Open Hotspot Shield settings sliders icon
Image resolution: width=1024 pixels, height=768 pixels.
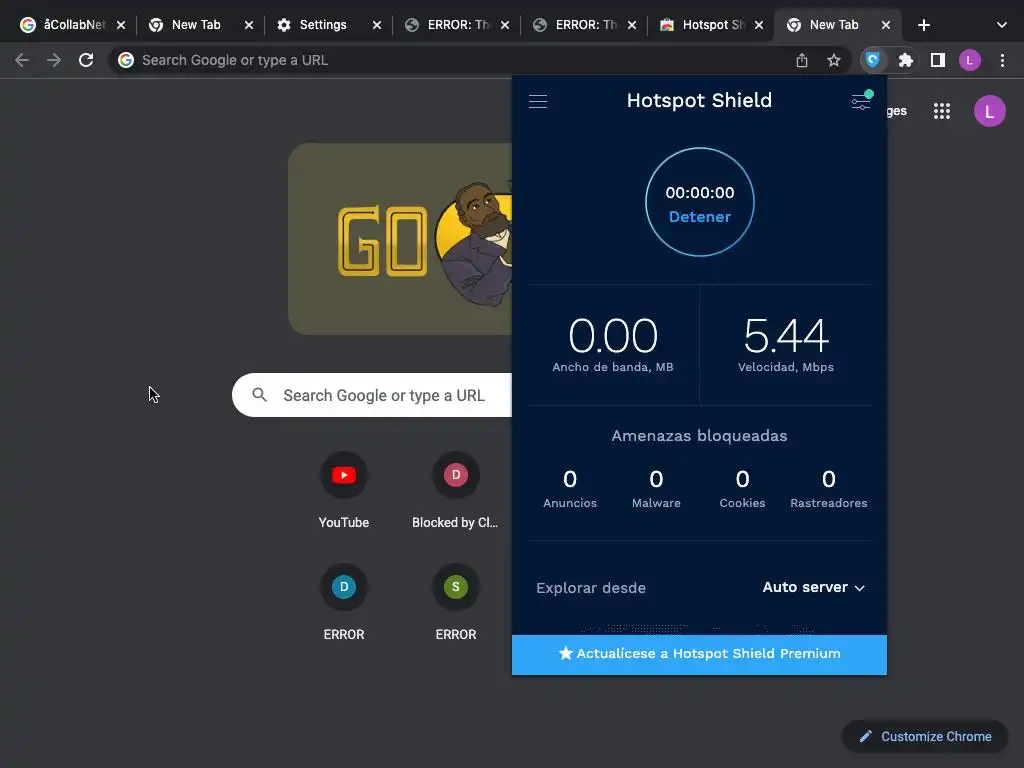coord(861,101)
